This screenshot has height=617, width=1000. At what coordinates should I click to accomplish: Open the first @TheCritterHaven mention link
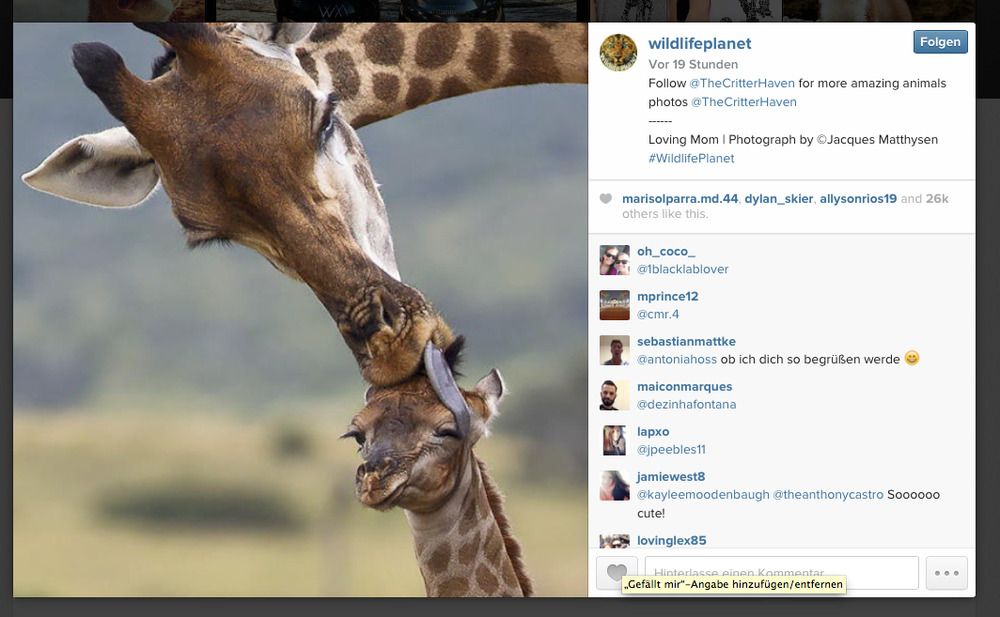click(742, 83)
